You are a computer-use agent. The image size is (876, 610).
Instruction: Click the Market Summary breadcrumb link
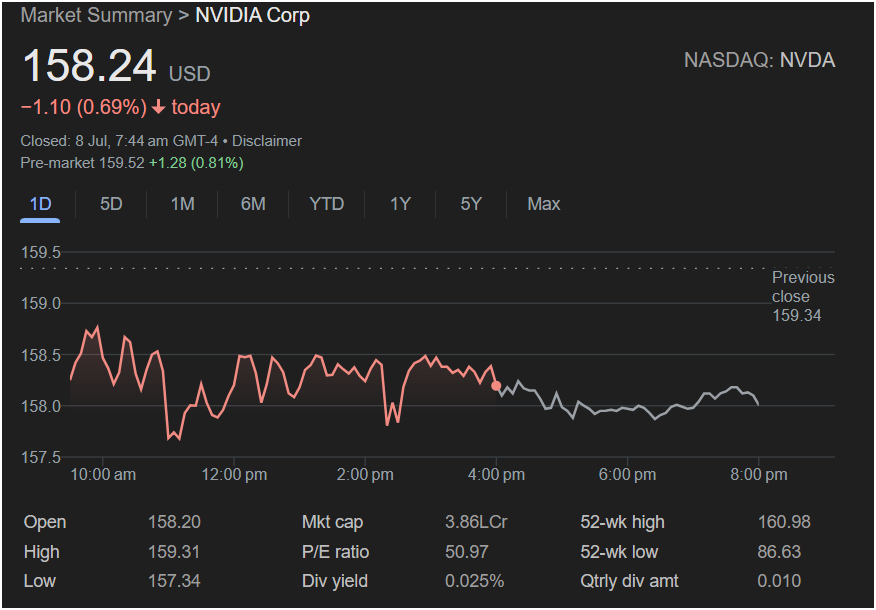pyautogui.click(x=96, y=15)
